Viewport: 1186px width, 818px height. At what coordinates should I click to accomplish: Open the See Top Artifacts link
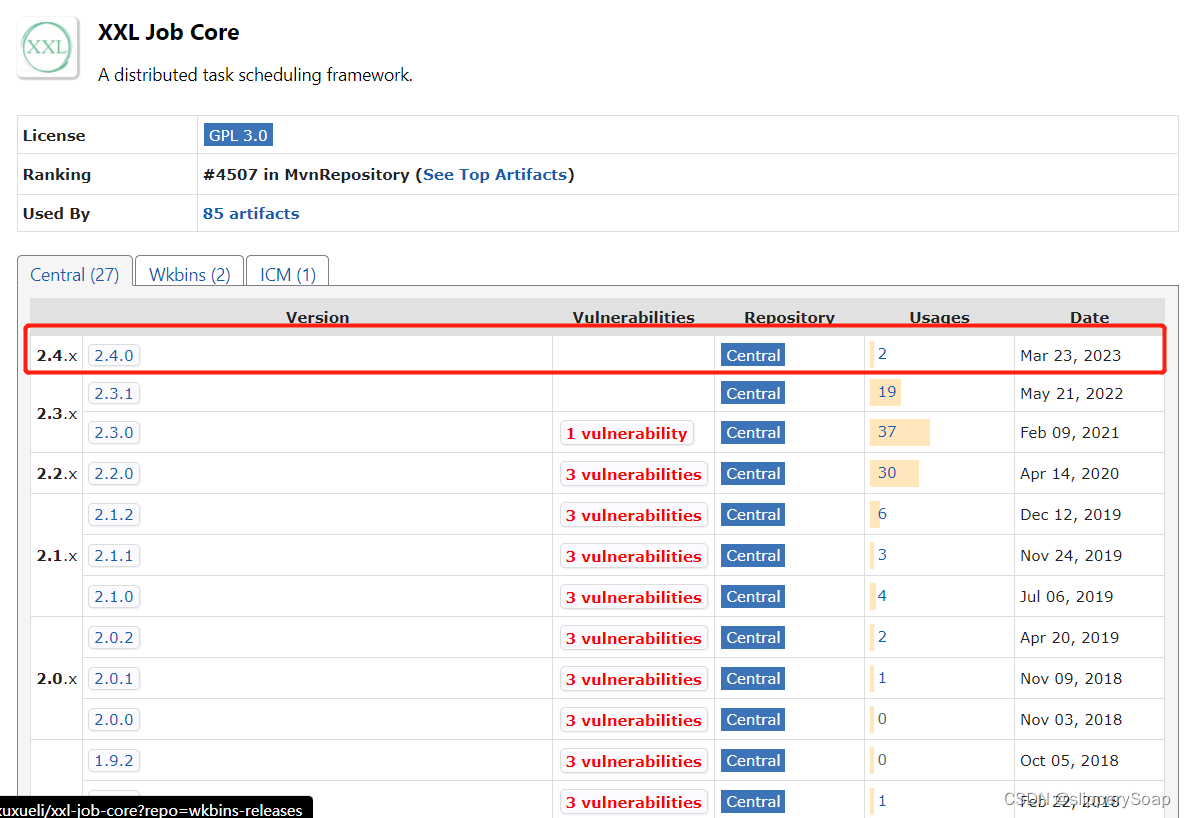point(495,175)
